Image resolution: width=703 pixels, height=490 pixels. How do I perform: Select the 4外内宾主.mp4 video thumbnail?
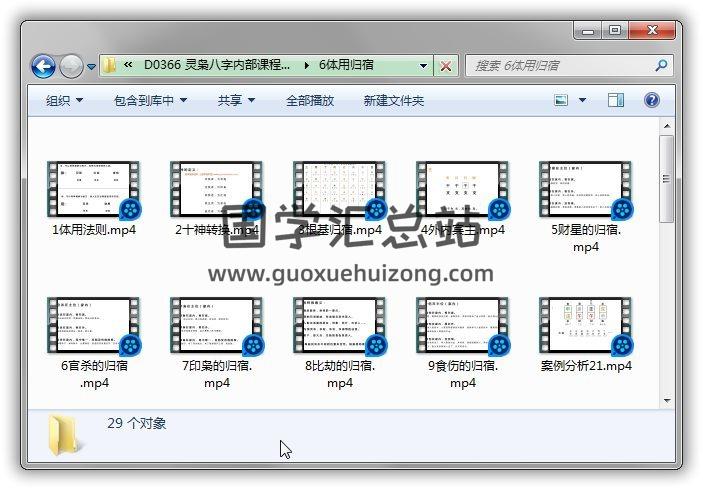pyautogui.click(x=463, y=190)
